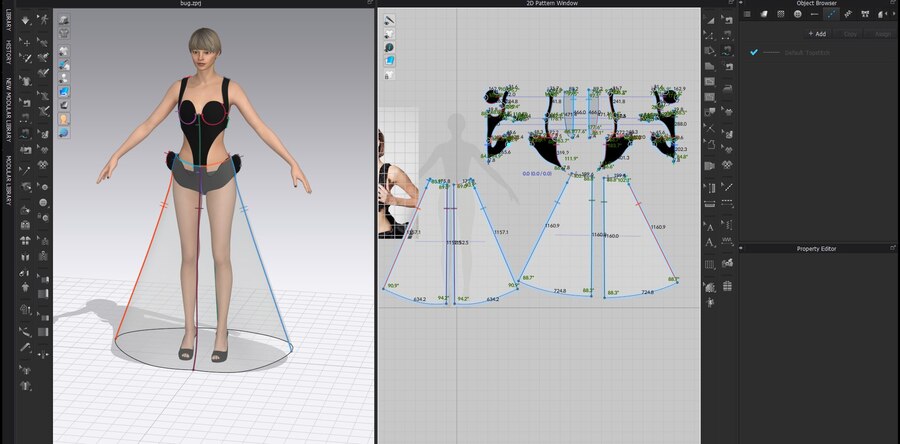900x444 pixels.
Task: Click the '0.0 (0.0 / 0.0)' coordinate readout
Action: click(537, 173)
